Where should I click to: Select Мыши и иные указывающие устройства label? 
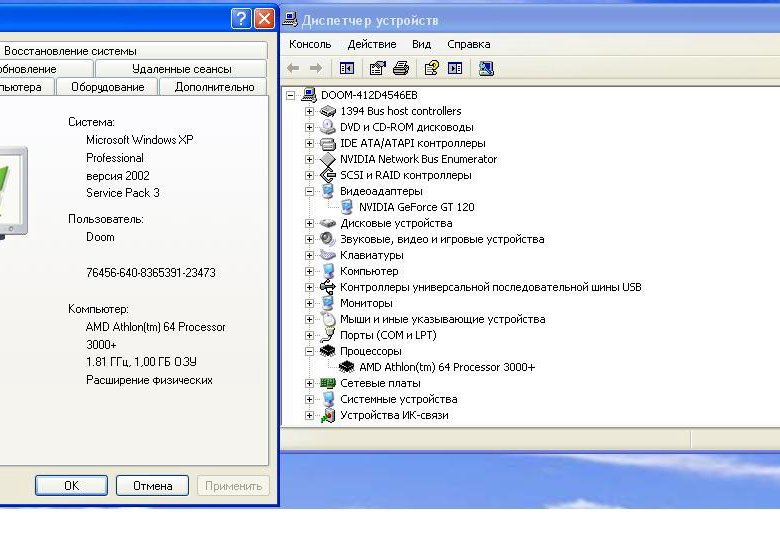coord(443,319)
